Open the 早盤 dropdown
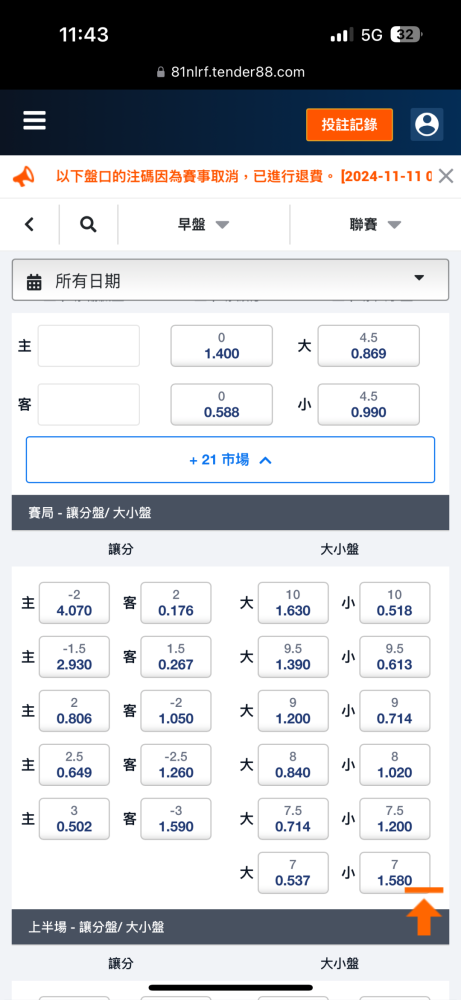461x1000 pixels. coord(203,224)
